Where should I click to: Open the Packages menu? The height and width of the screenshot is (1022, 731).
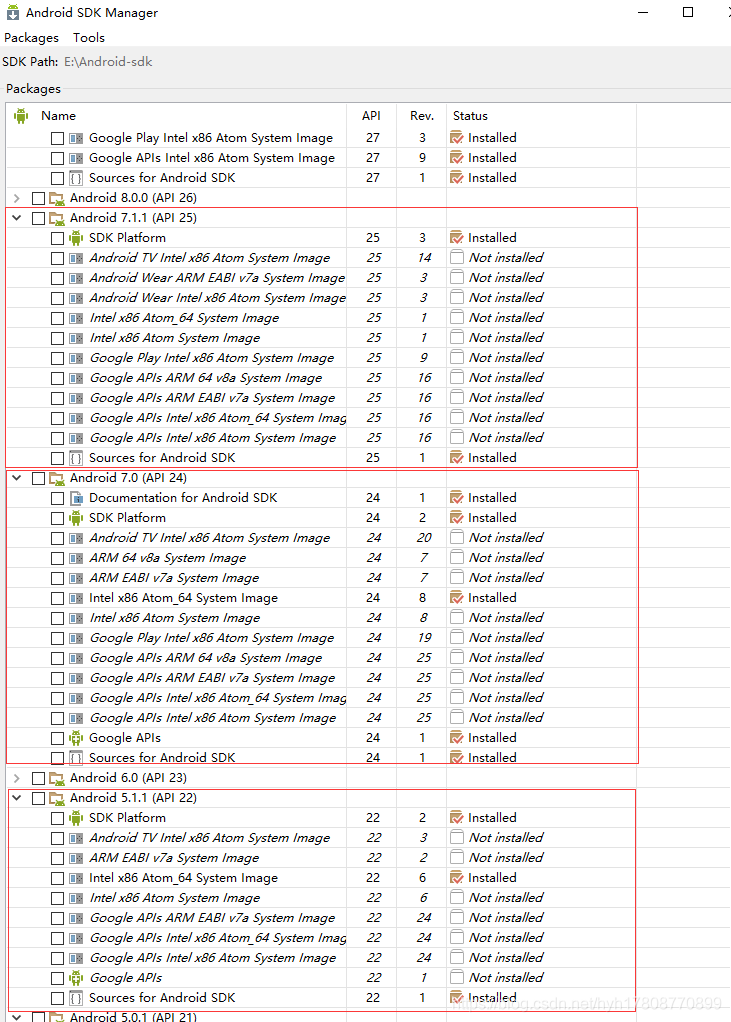[31, 38]
